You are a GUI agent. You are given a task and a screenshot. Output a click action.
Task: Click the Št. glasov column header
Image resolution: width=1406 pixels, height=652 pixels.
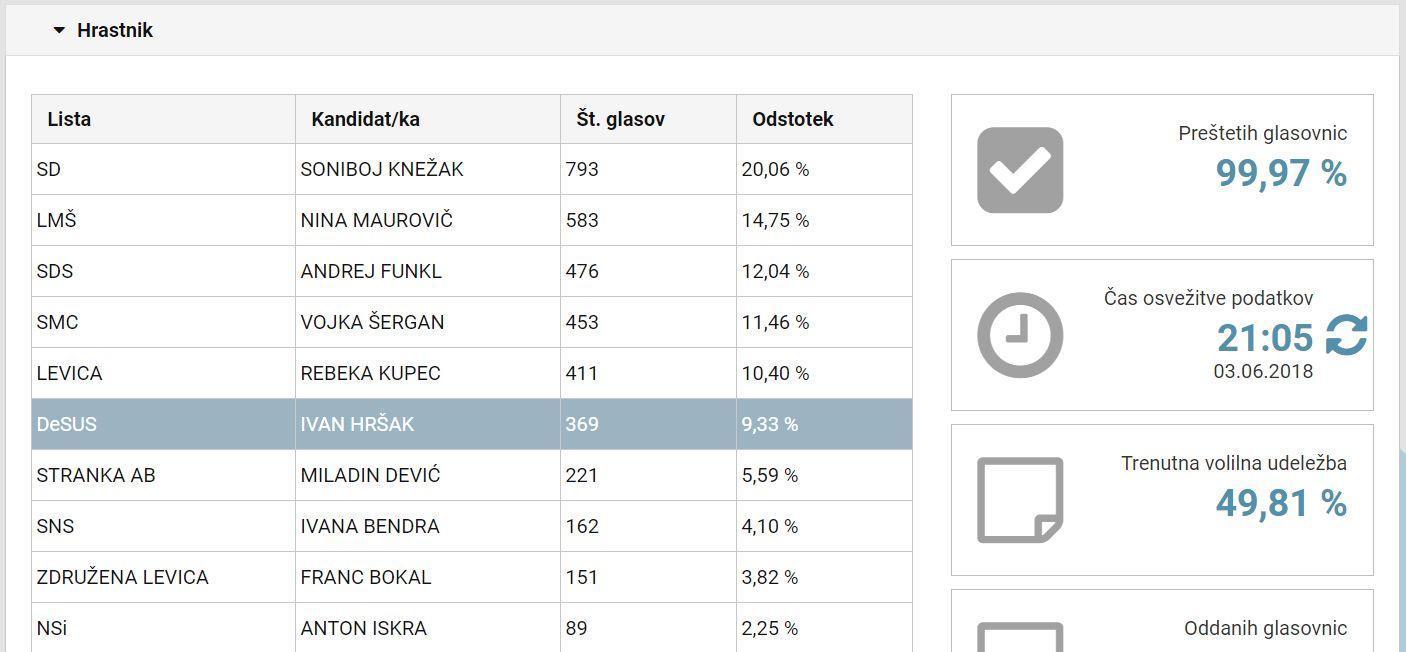(x=620, y=119)
